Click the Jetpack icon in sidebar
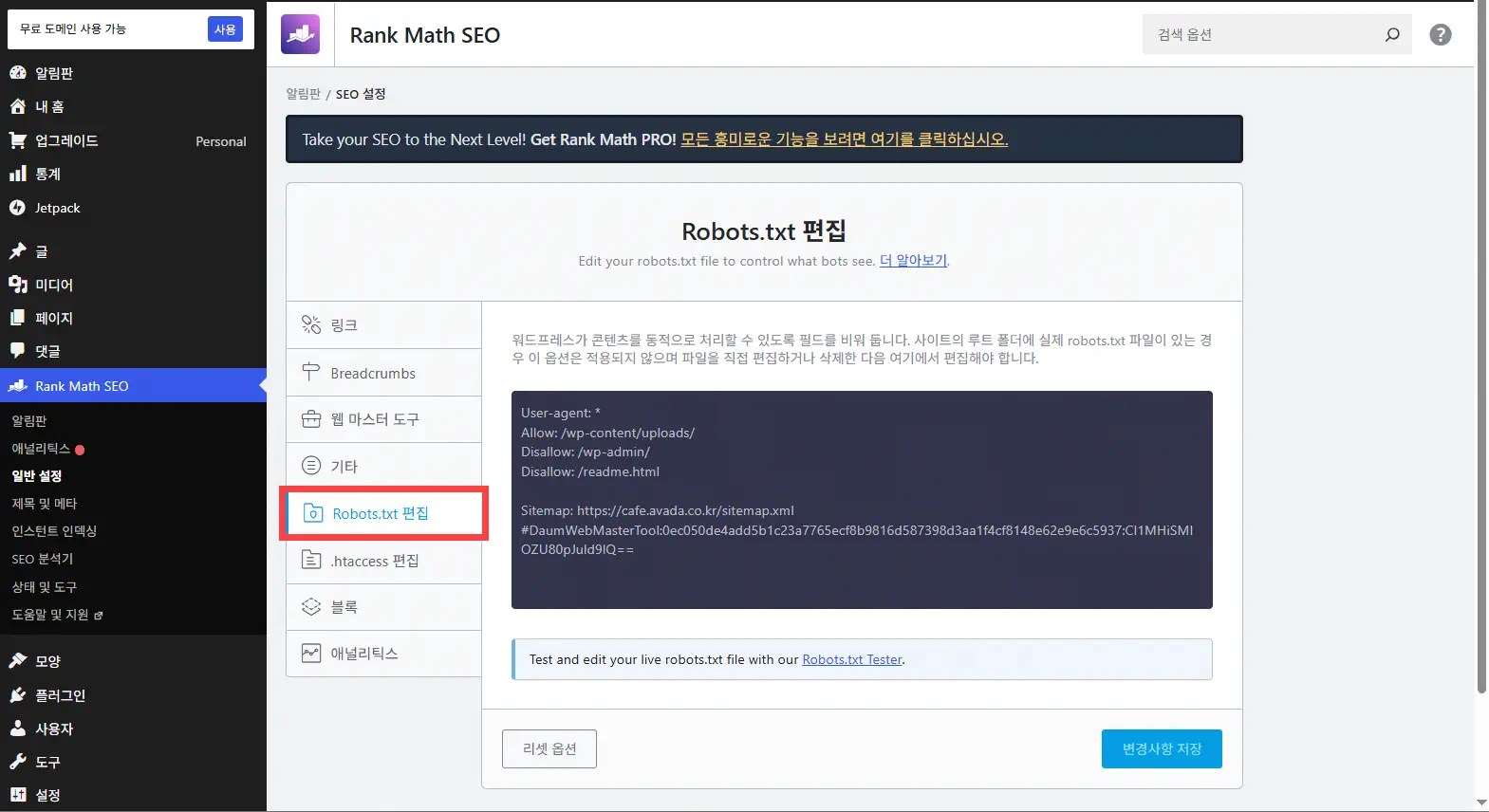Viewport: 1489px width, 812px height. (18, 208)
